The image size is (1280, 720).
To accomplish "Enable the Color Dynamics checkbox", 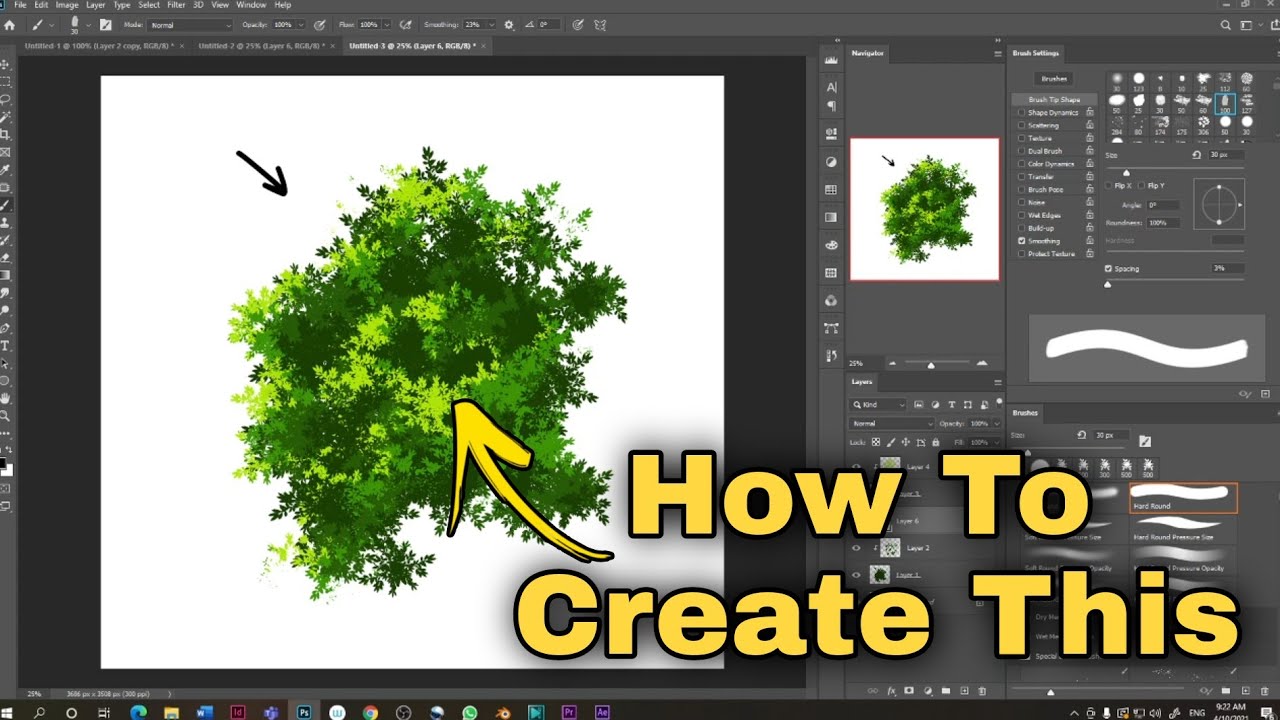I will point(1021,164).
